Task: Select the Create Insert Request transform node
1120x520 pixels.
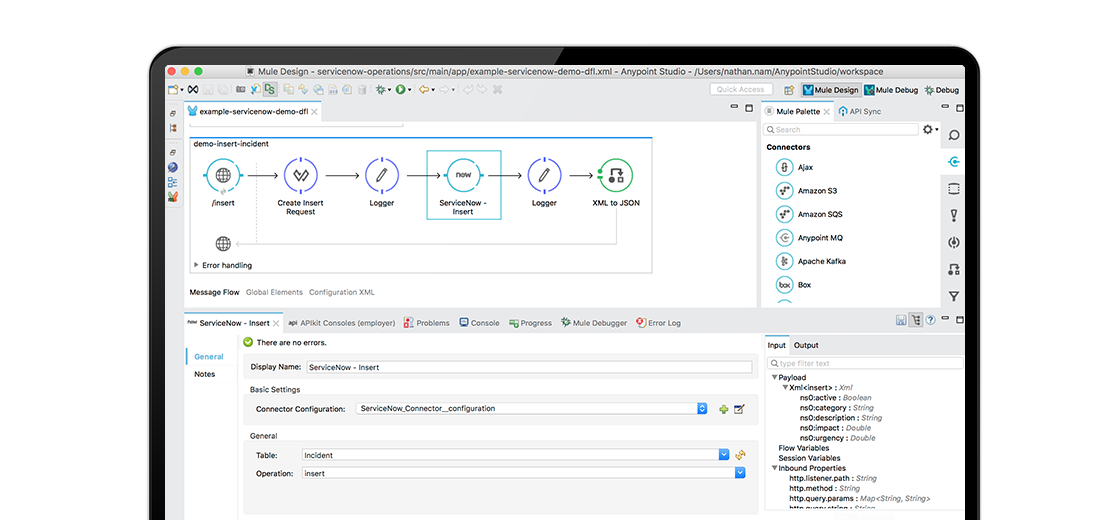Action: (301, 175)
